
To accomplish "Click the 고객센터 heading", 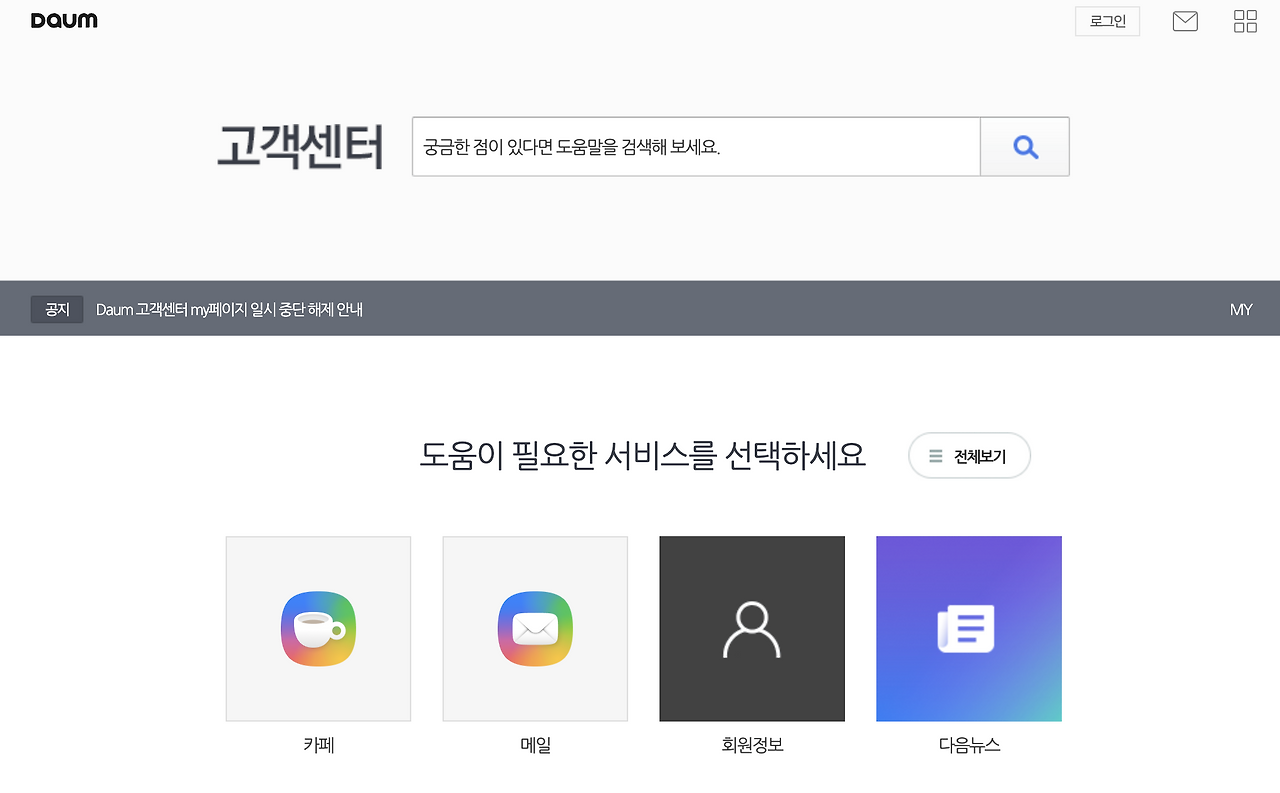I will (300, 147).
